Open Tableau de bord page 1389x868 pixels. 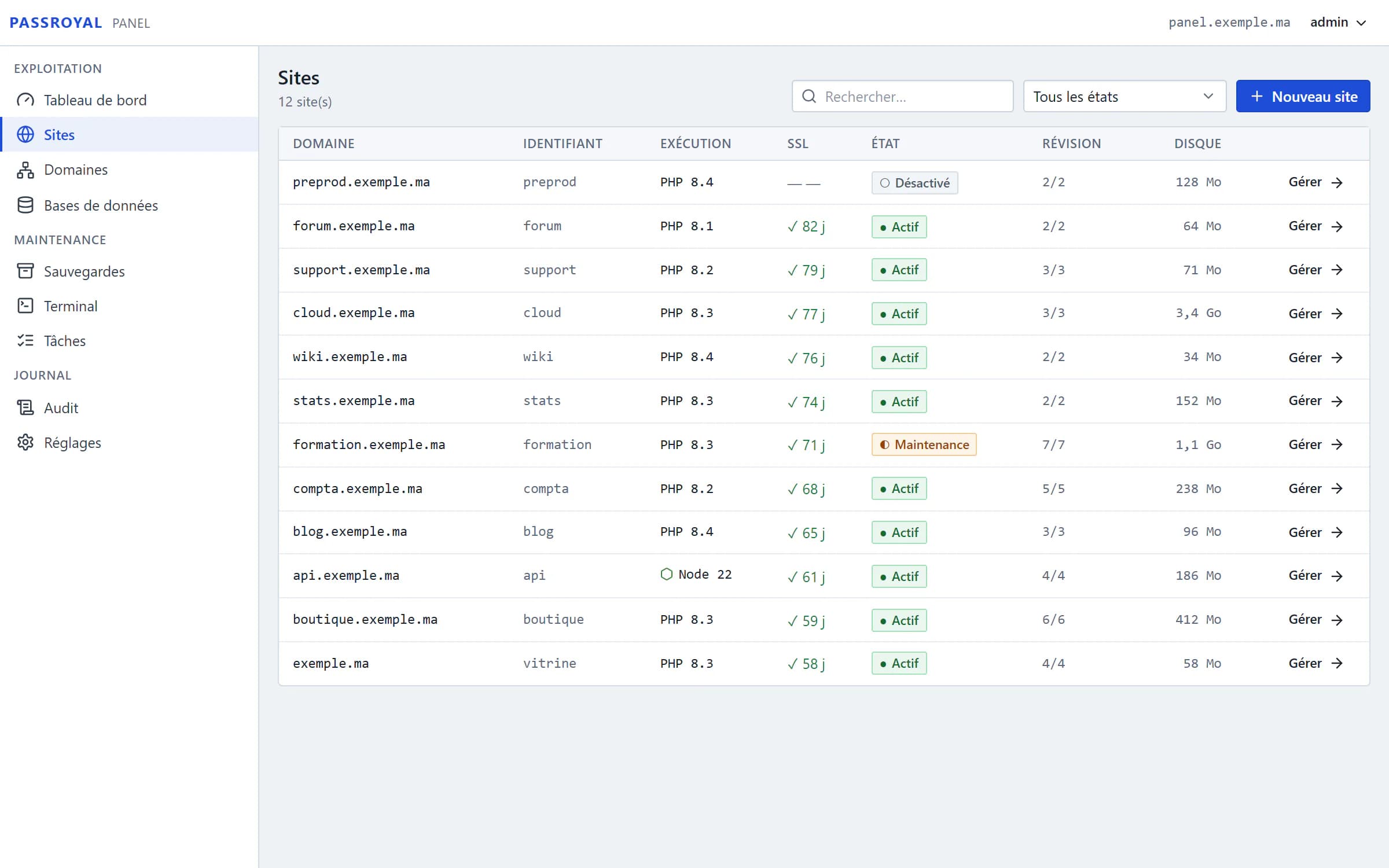tap(130, 100)
